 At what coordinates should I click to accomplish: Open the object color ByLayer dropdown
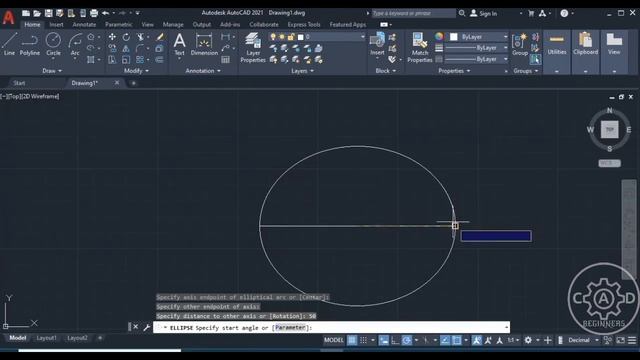478,37
